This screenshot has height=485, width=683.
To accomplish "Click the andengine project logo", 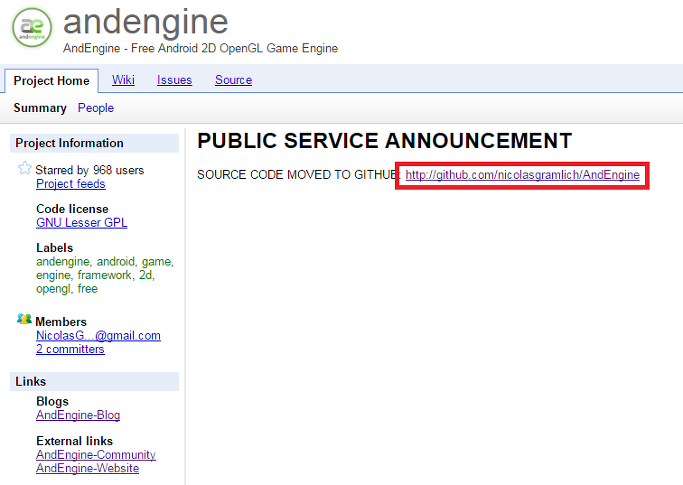I will click(x=32, y=27).
